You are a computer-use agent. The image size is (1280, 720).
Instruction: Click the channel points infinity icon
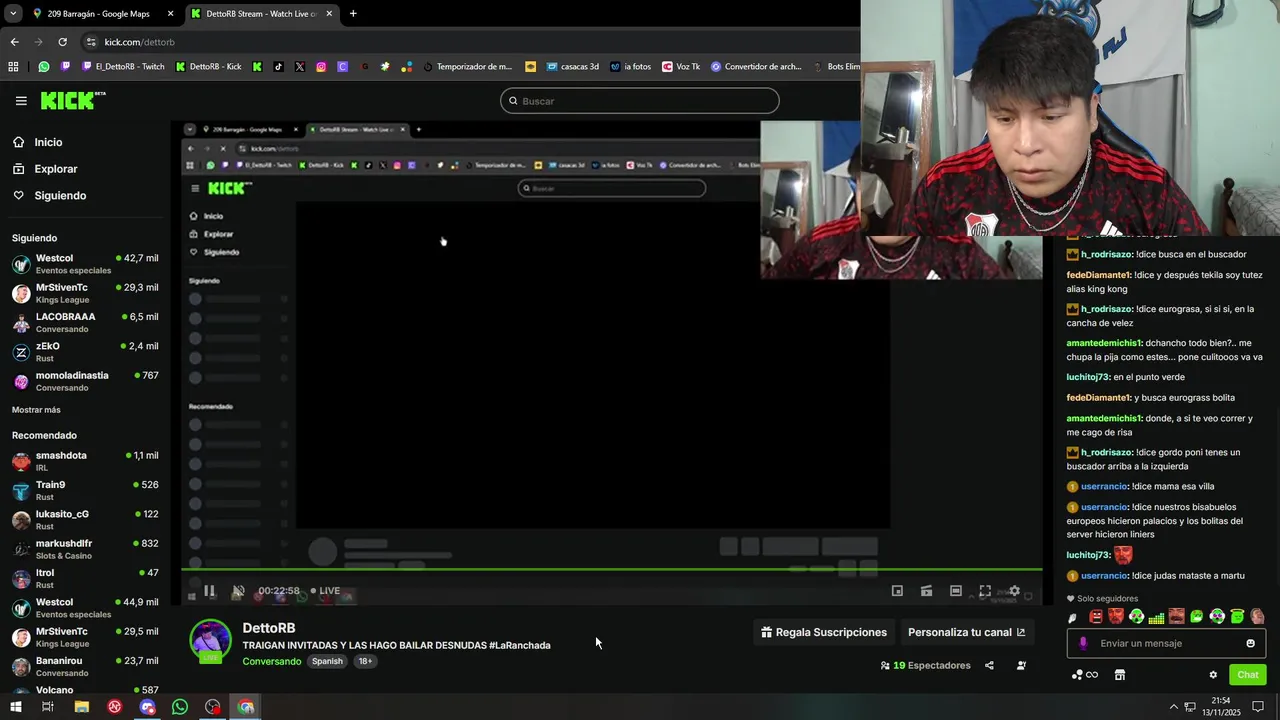(x=1084, y=675)
